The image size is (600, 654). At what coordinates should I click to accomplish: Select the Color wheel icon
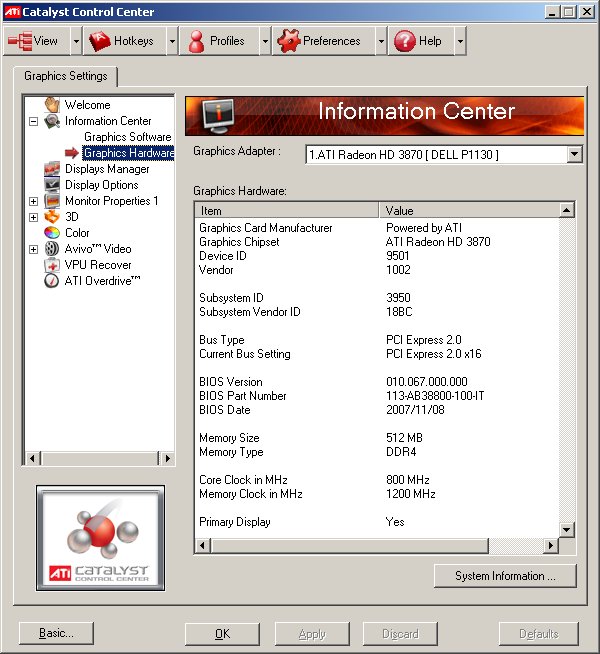click(x=52, y=233)
